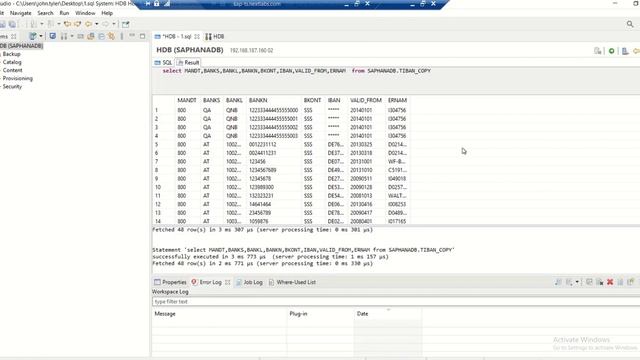This screenshot has height=360, width=640.
Task: Open the Window menu
Action: pyautogui.click(x=85, y=13)
